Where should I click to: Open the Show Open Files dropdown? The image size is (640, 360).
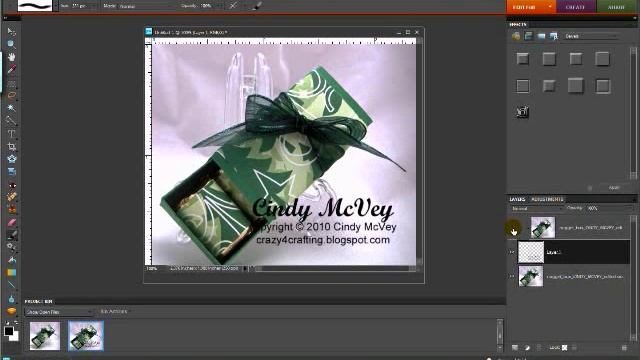(58, 312)
